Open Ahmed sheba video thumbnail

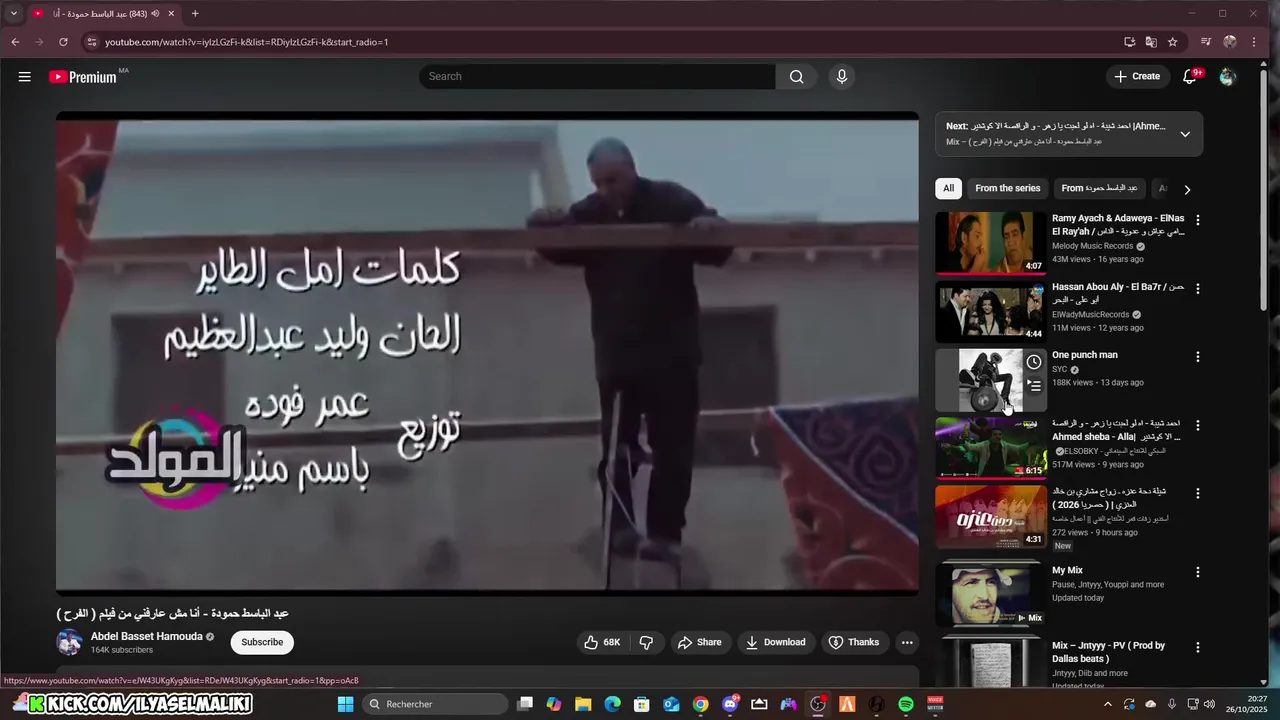pyautogui.click(x=991, y=448)
